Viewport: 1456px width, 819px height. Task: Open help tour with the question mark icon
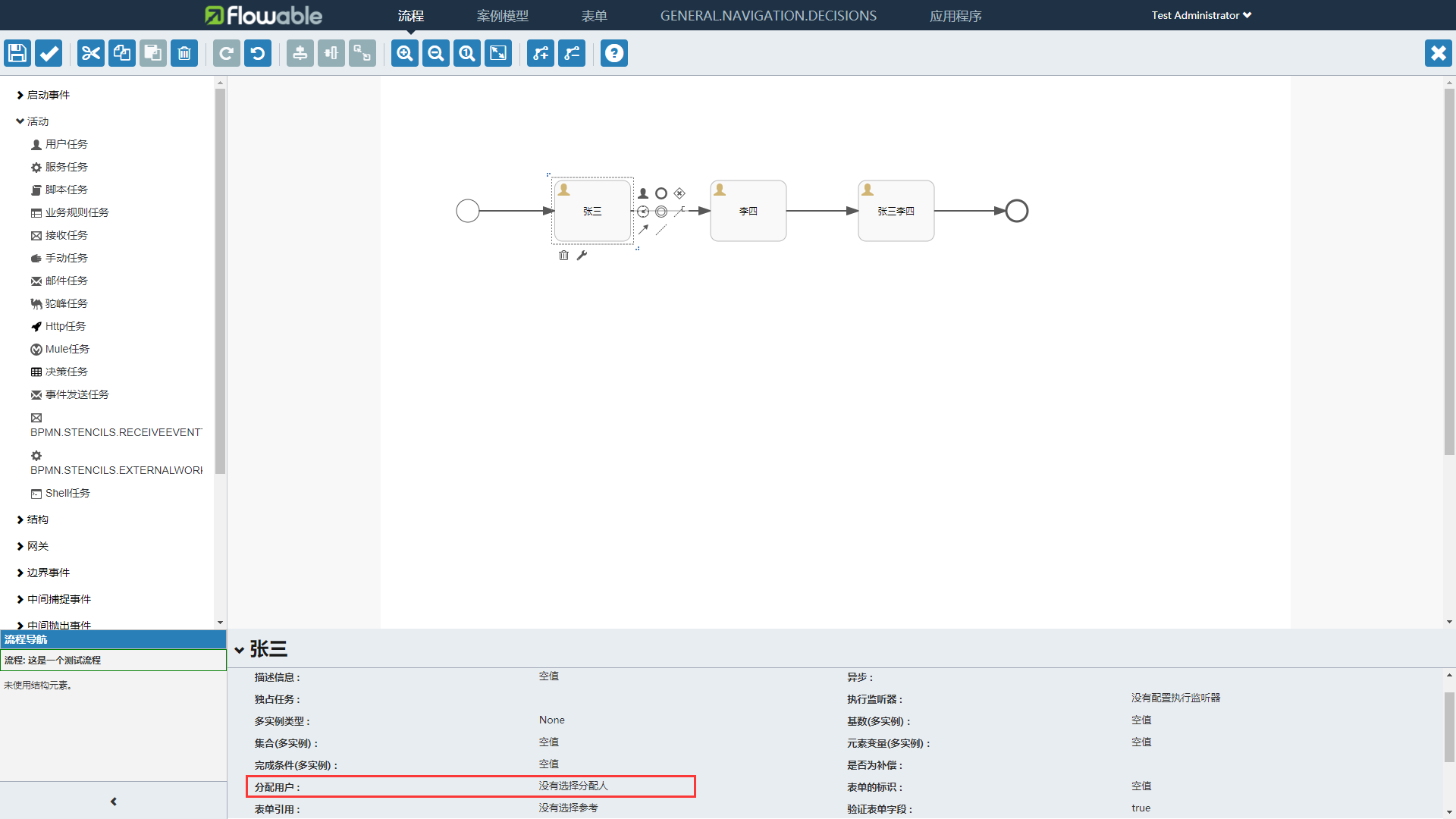tap(614, 53)
